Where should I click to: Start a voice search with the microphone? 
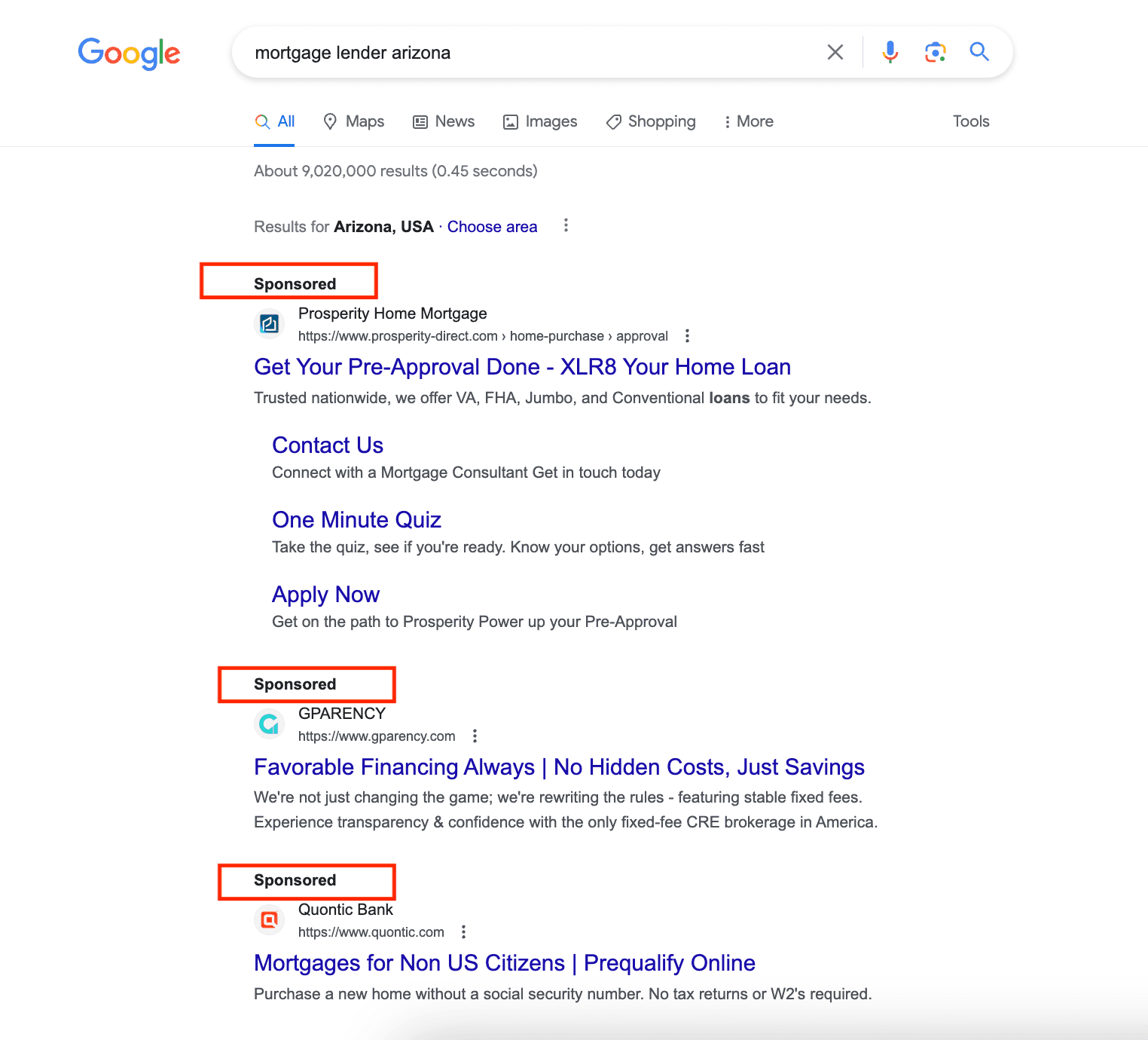890,52
